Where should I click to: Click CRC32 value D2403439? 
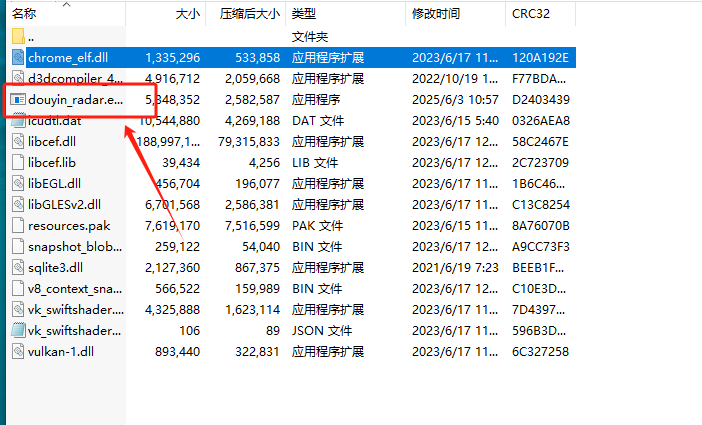coord(541,99)
